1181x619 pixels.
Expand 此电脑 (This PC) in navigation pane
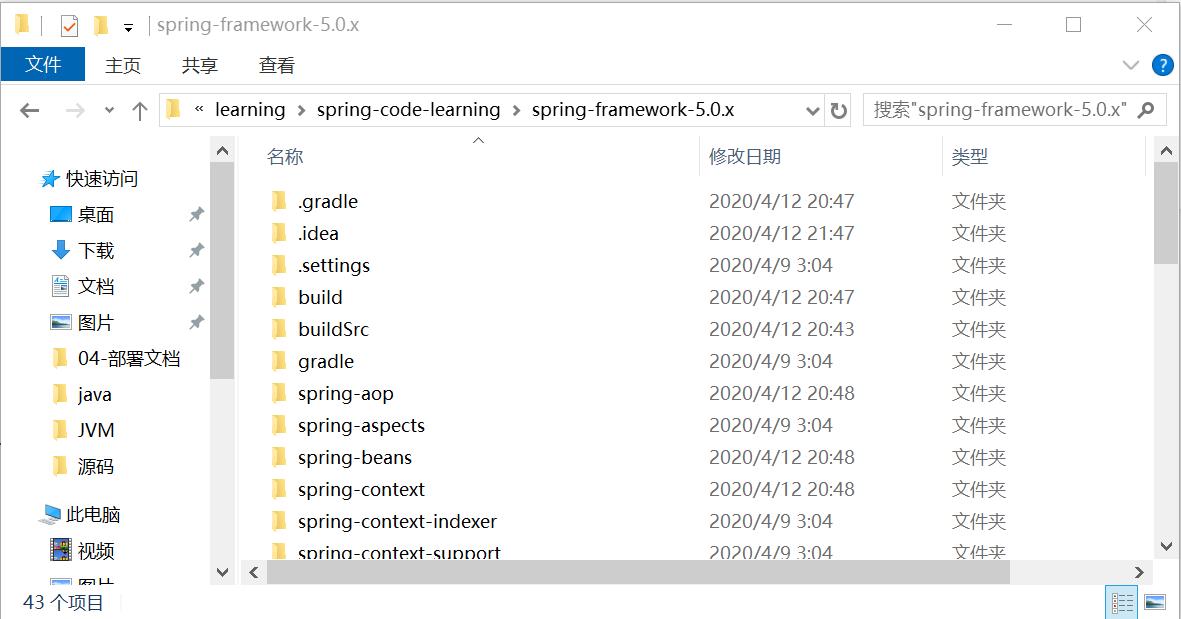(29, 514)
